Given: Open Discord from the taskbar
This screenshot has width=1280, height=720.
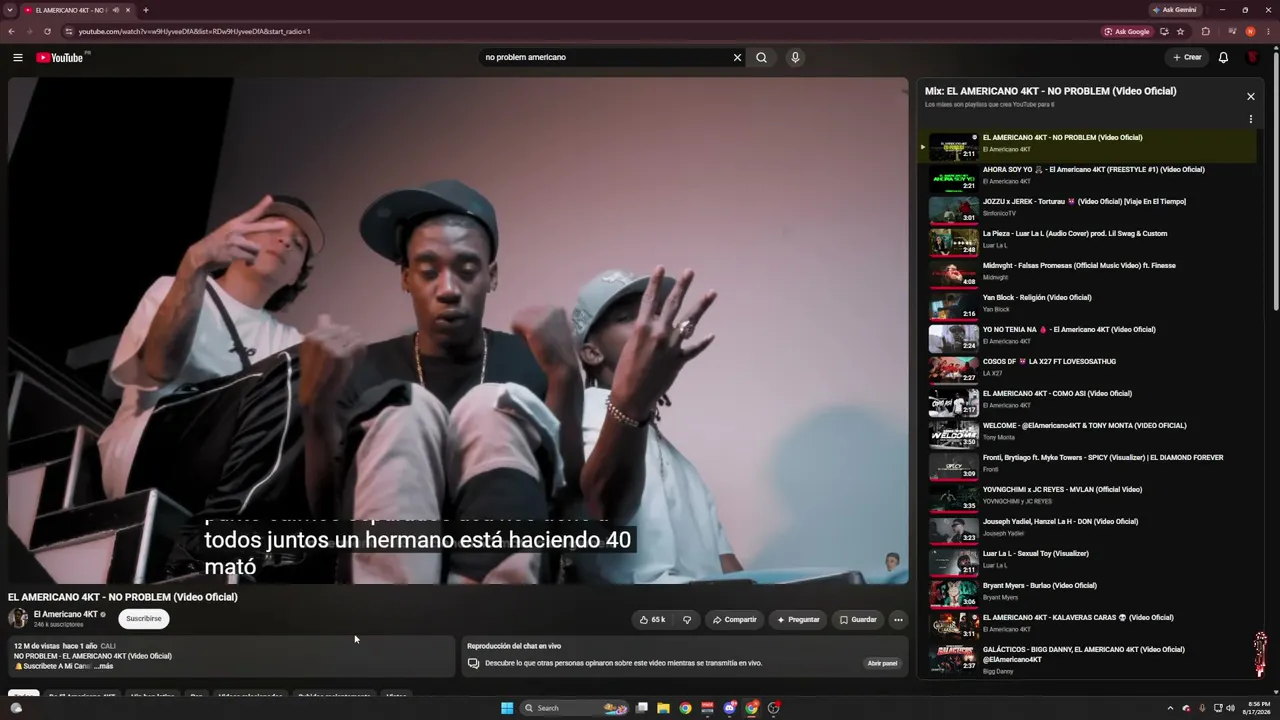Looking at the screenshot, I should coord(730,708).
